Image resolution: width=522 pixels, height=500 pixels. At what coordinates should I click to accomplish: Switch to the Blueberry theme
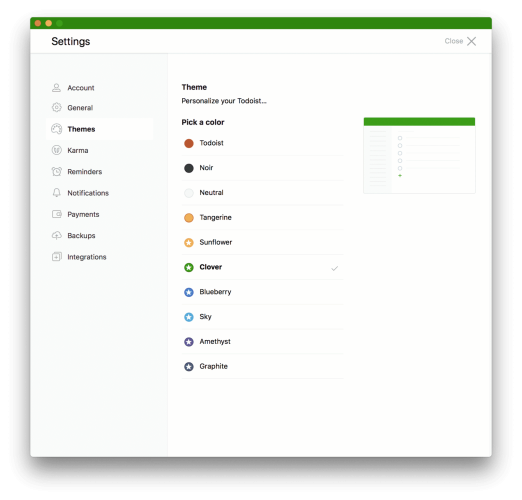coord(263,292)
